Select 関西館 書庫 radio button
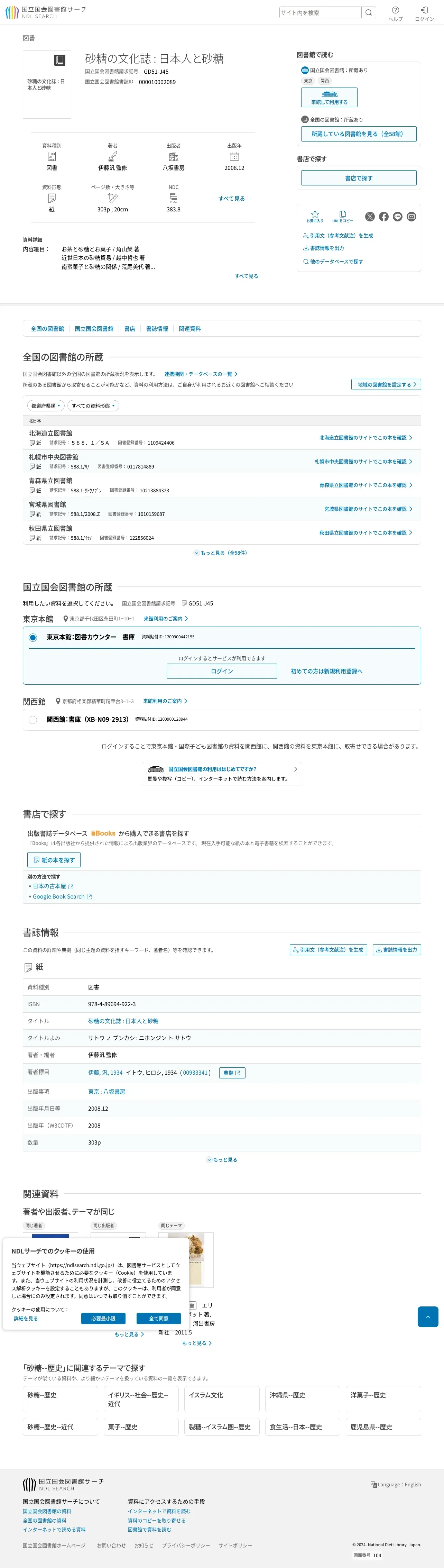Screen dimensions: 444x1568 pos(33,720)
